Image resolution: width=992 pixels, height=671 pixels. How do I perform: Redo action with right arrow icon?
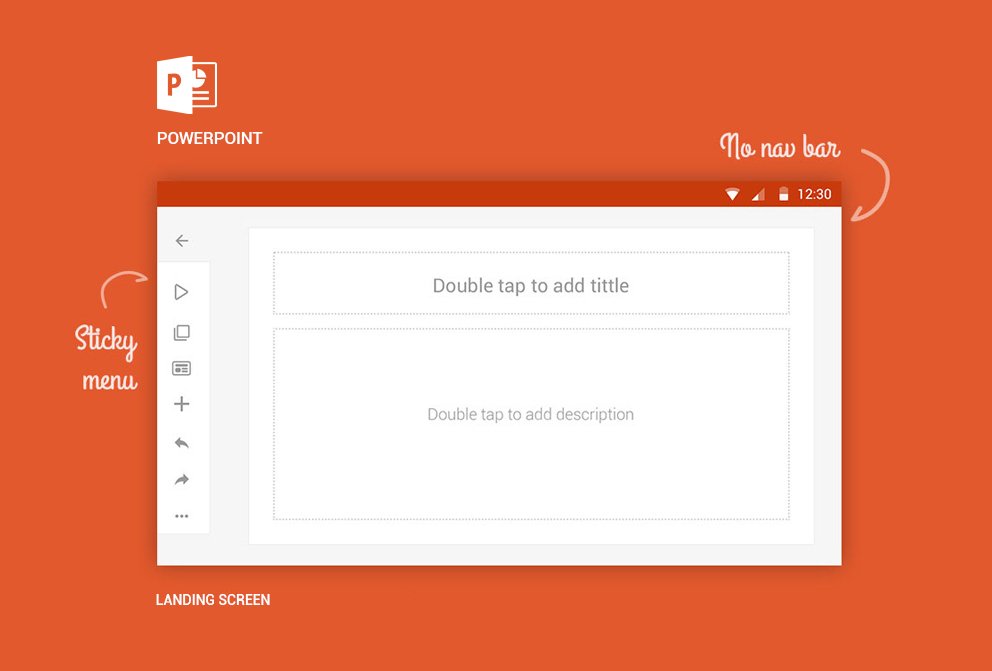[182, 479]
